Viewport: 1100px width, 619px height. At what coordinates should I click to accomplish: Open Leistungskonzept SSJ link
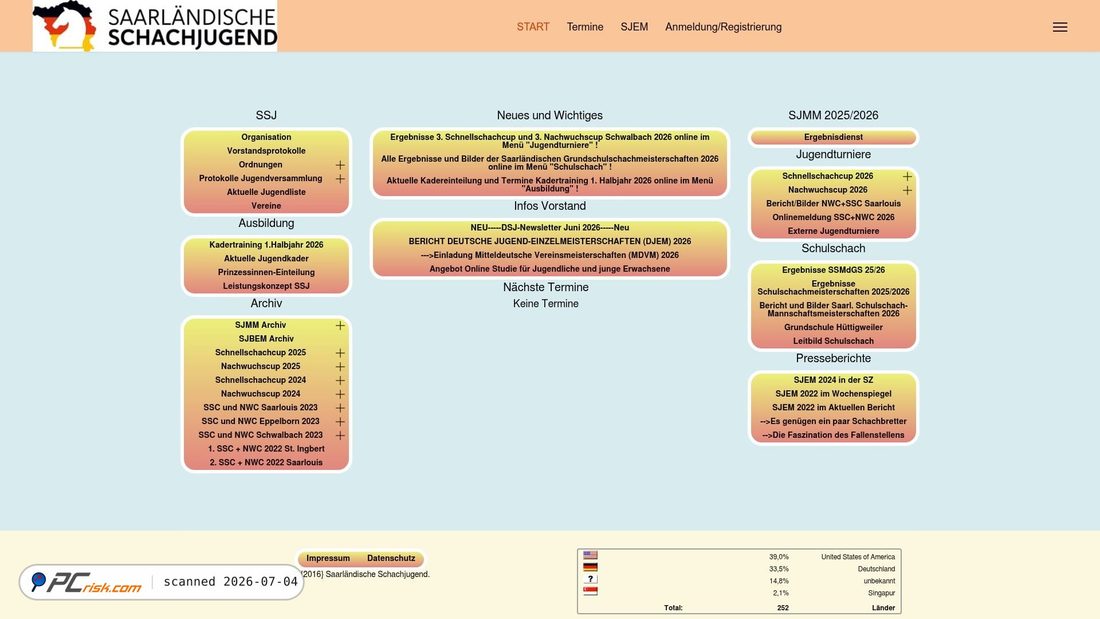266,286
